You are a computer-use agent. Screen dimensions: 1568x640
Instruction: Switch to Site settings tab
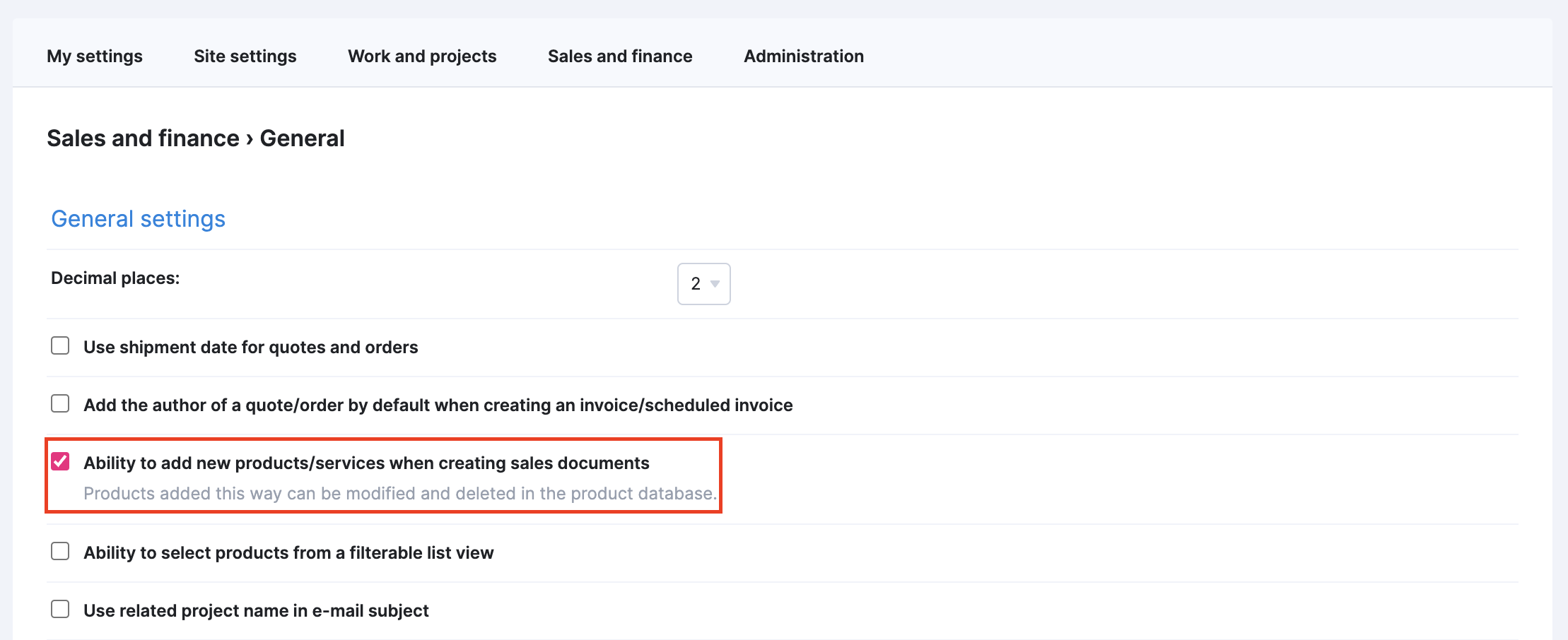[245, 56]
